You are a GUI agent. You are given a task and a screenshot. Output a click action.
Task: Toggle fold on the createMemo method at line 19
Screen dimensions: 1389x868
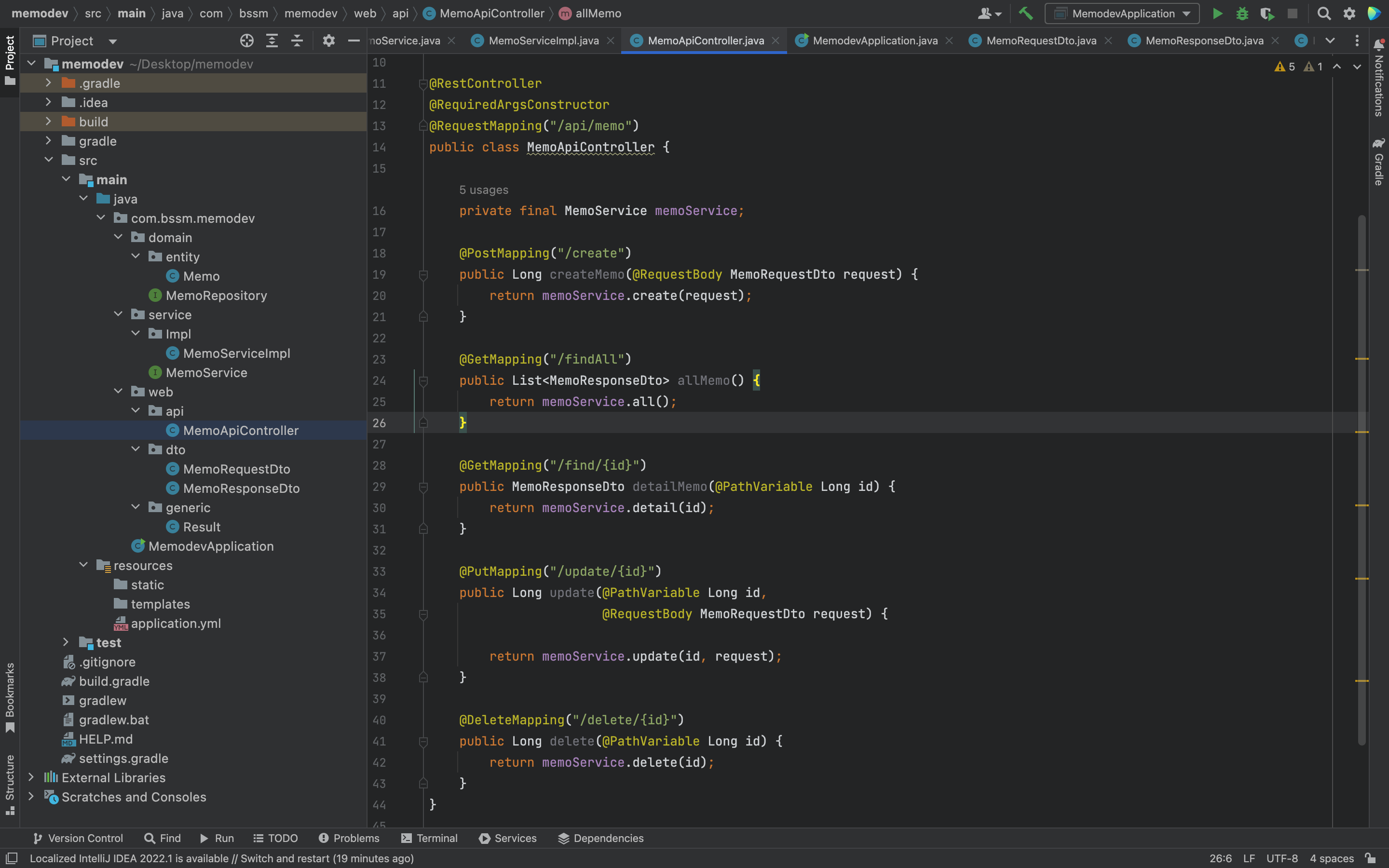(x=423, y=275)
